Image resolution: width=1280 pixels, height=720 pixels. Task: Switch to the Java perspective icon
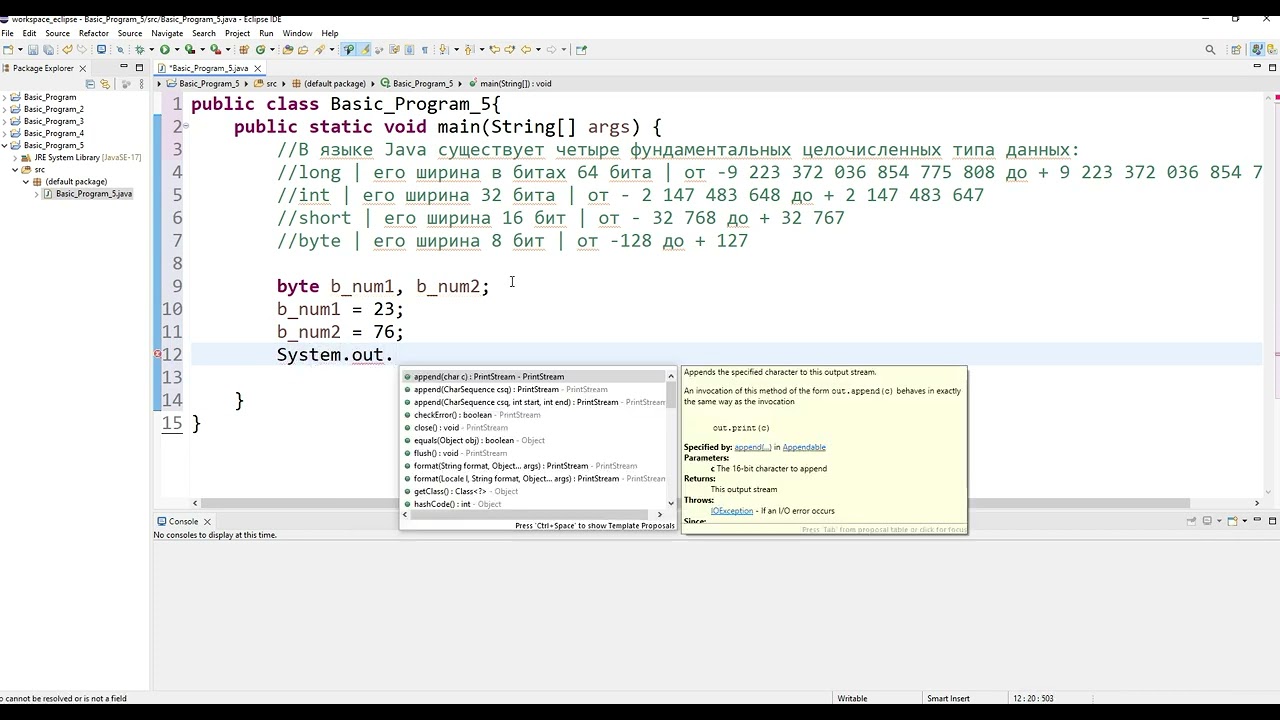click(1257, 49)
